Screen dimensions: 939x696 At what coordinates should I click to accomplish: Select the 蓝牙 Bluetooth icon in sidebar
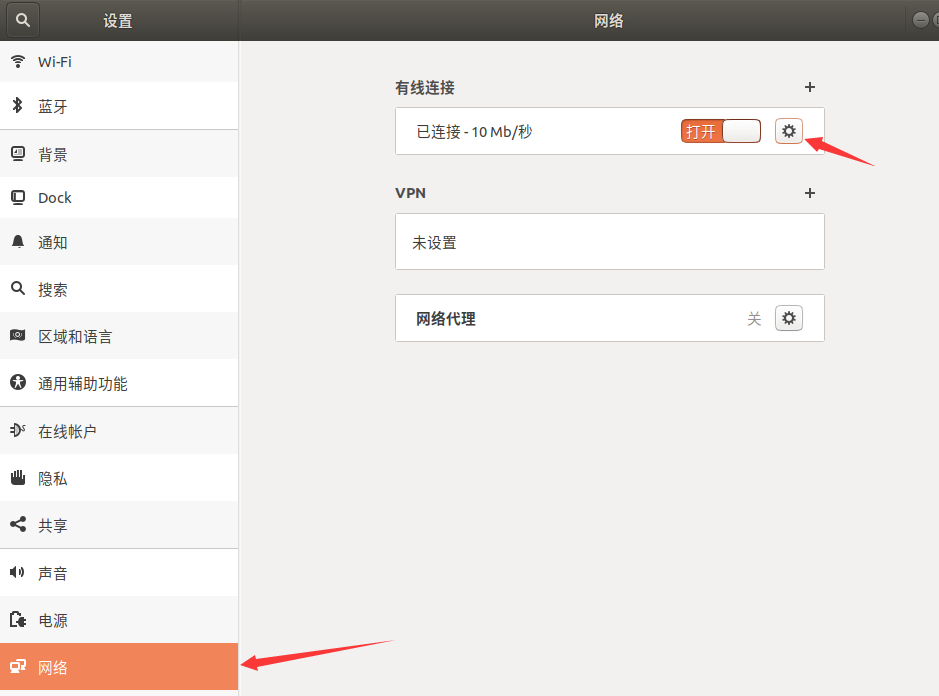(x=18, y=105)
